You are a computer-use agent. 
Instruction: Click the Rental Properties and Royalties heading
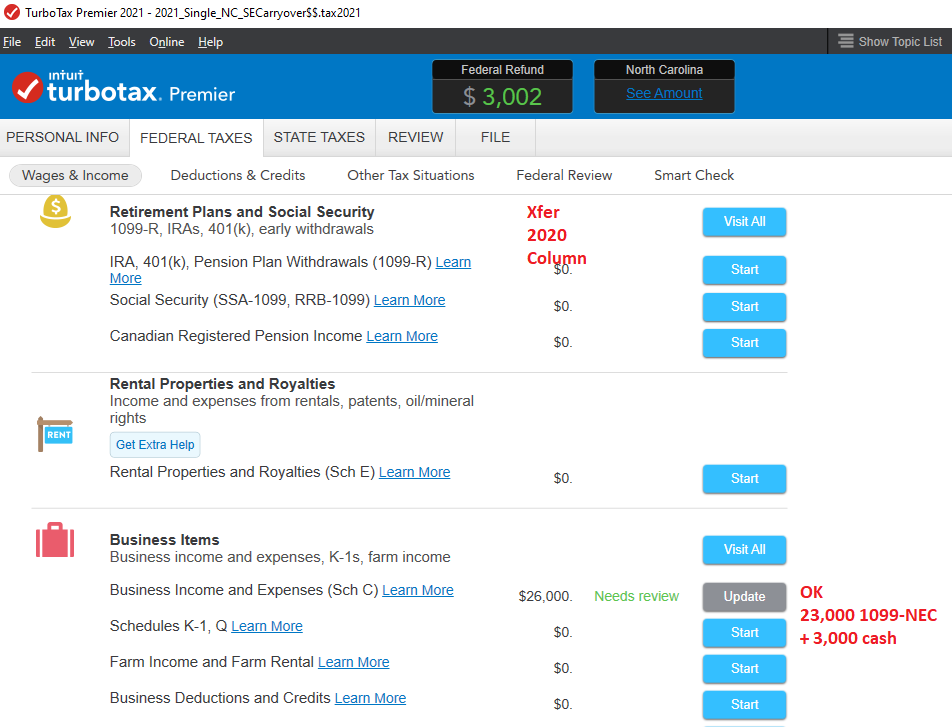tap(222, 384)
